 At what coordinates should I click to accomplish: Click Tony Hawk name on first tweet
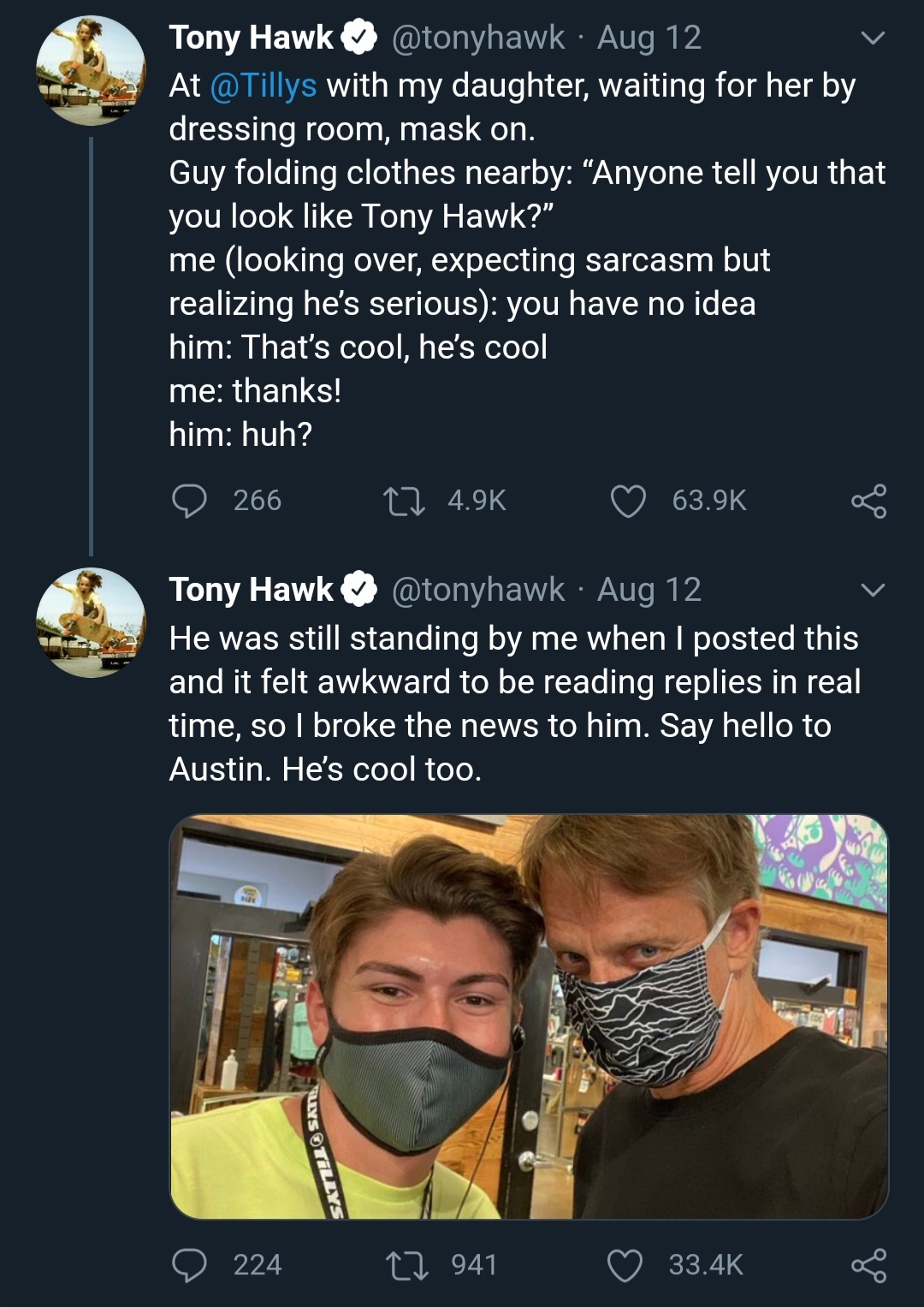click(x=251, y=38)
